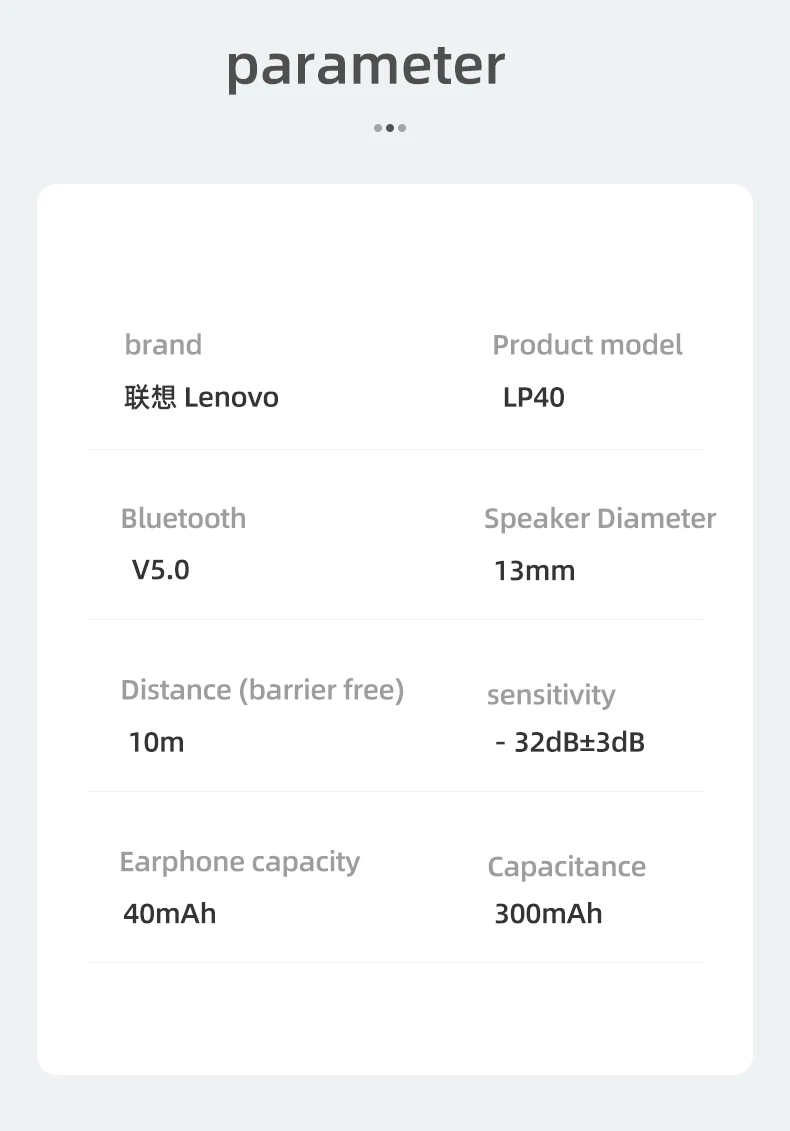This screenshot has width=790, height=1131.
Task: Click the "13mm" speaker diameter value
Action: click(x=534, y=571)
